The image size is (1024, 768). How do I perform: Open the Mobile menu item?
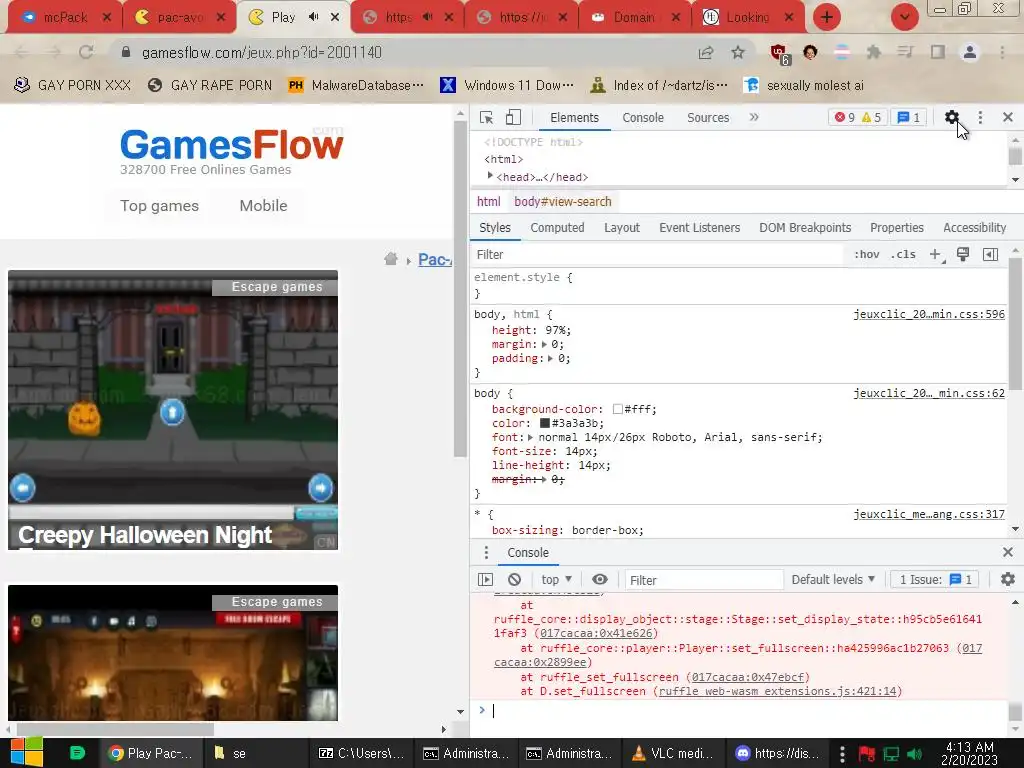(263, 206)
